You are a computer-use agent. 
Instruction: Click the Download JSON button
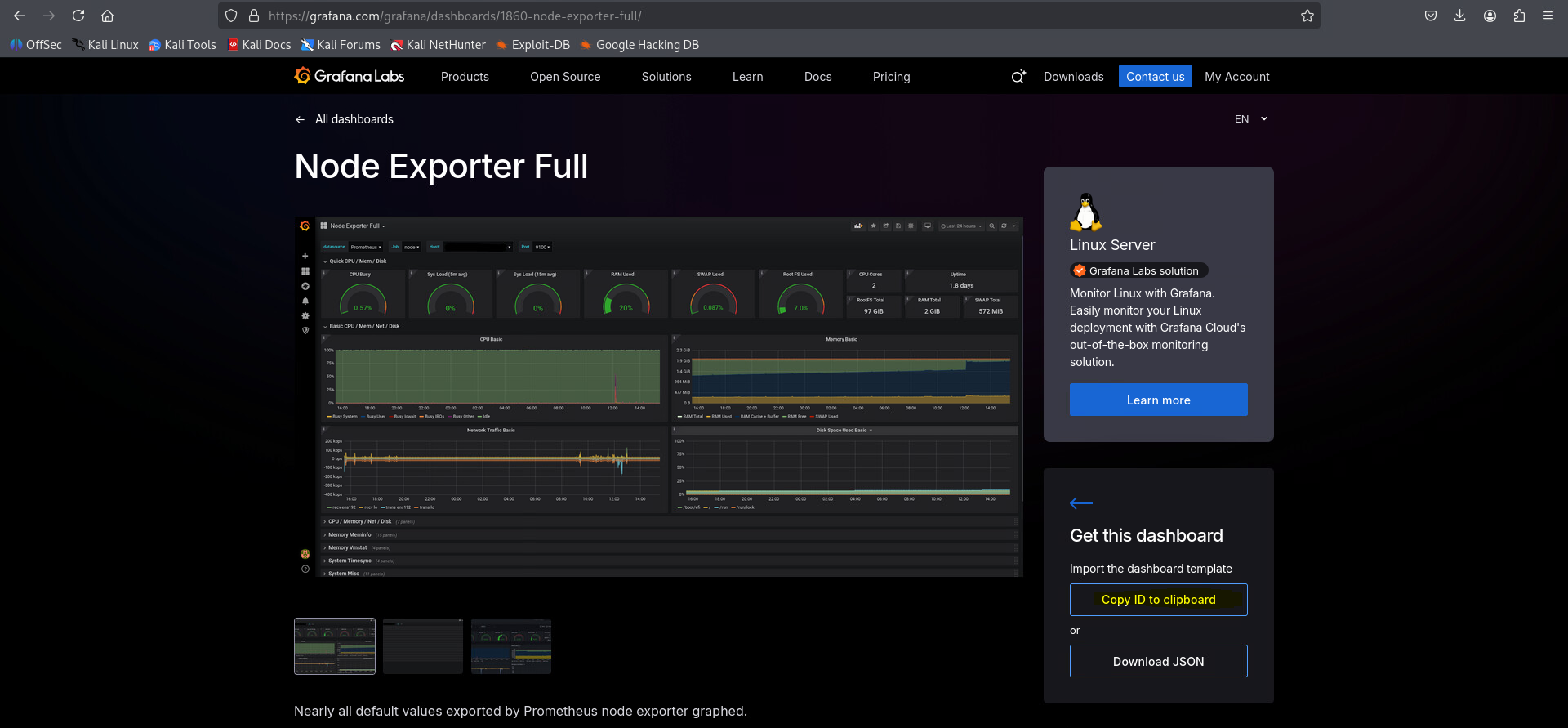click(x=1158, y=661)
